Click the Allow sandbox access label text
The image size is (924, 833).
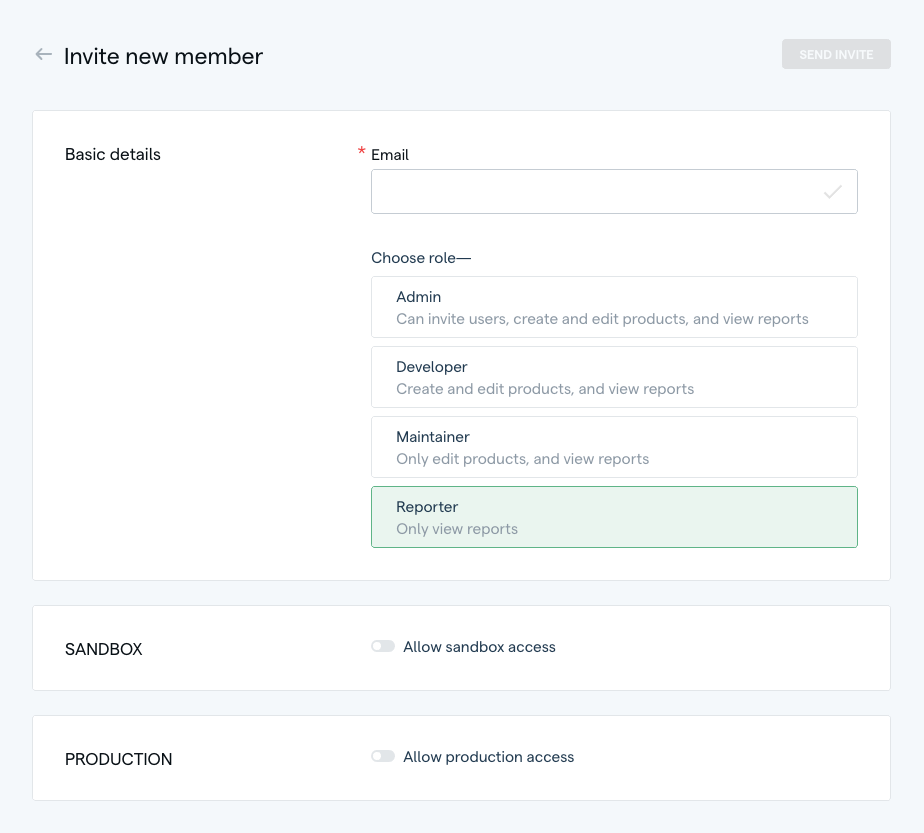click(x=479, y=647)
